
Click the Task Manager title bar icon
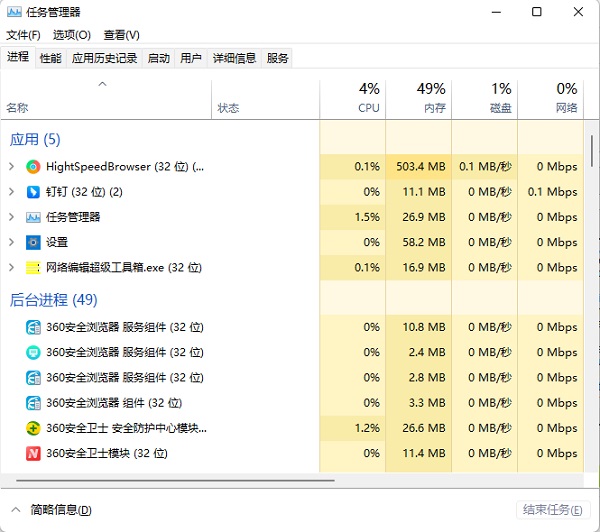14,12
